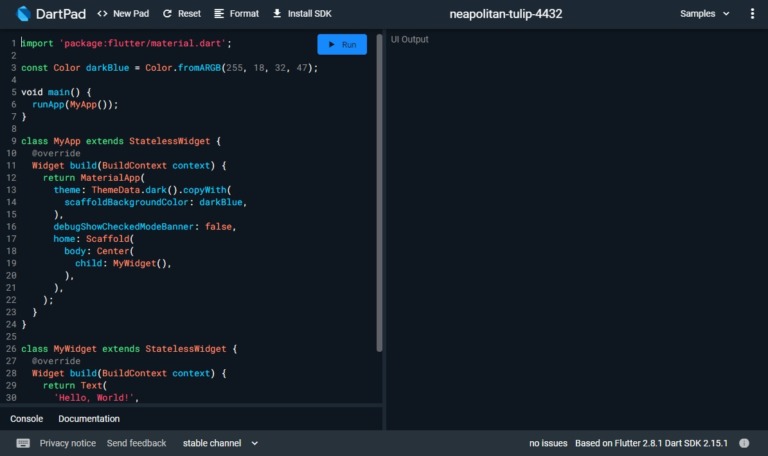Open the stable channel dropdown
Screen dimensions: 768x456
point(219,443)
